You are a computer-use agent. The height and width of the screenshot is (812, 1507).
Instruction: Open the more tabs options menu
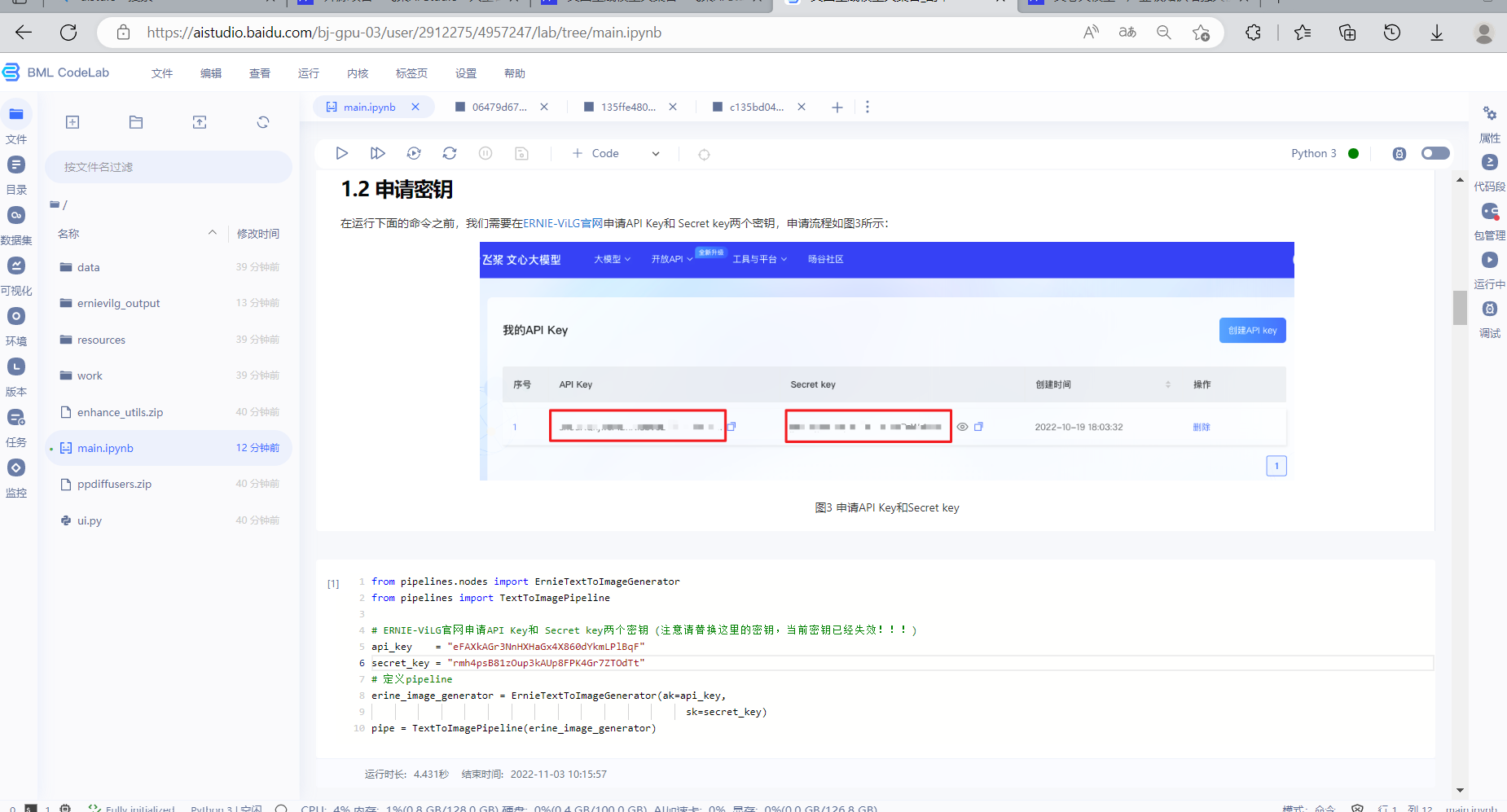pos(868,107)
